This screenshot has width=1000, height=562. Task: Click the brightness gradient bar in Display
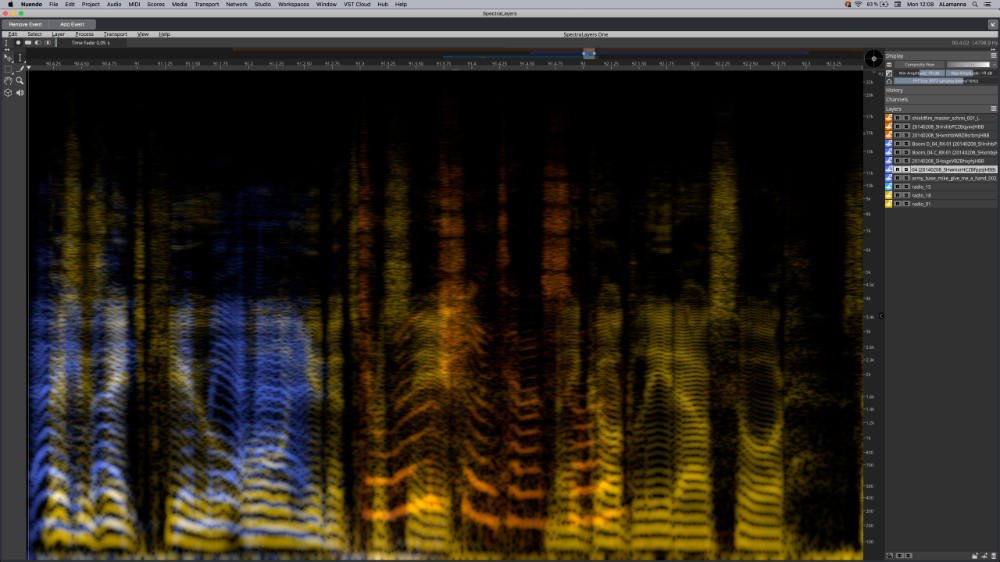[969, 64]
